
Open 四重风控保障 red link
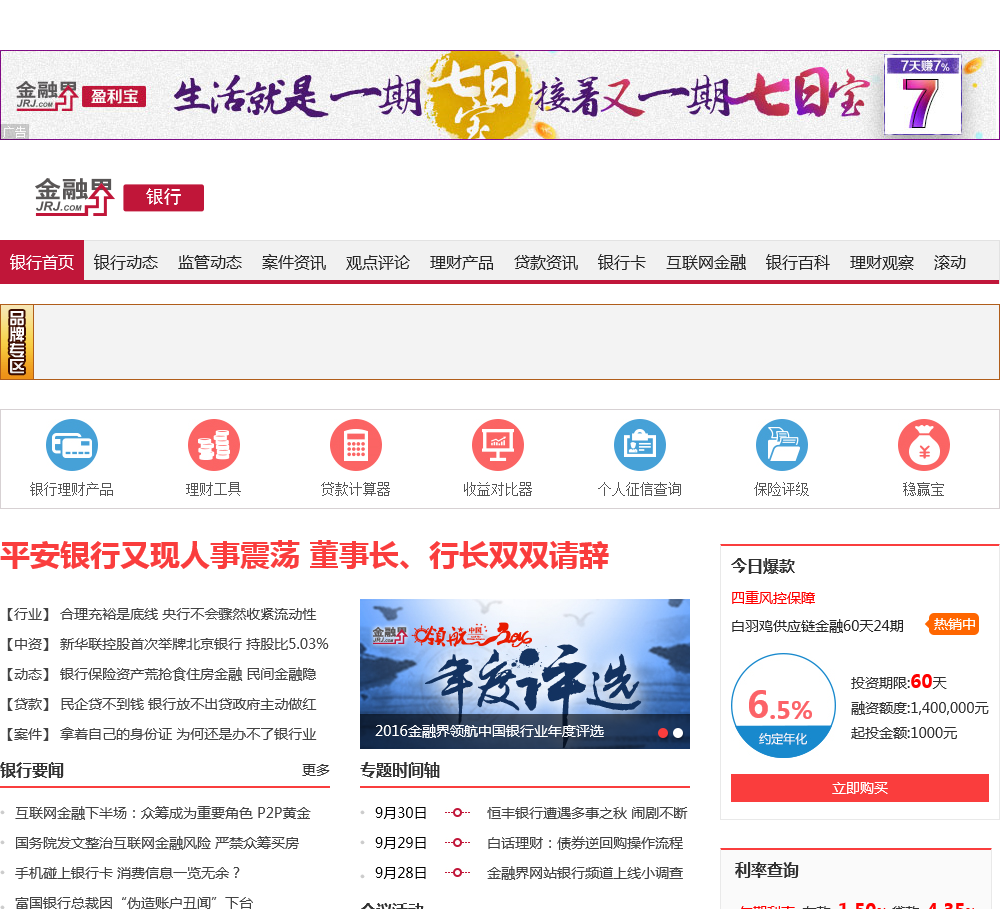click(x=773, y=598)
